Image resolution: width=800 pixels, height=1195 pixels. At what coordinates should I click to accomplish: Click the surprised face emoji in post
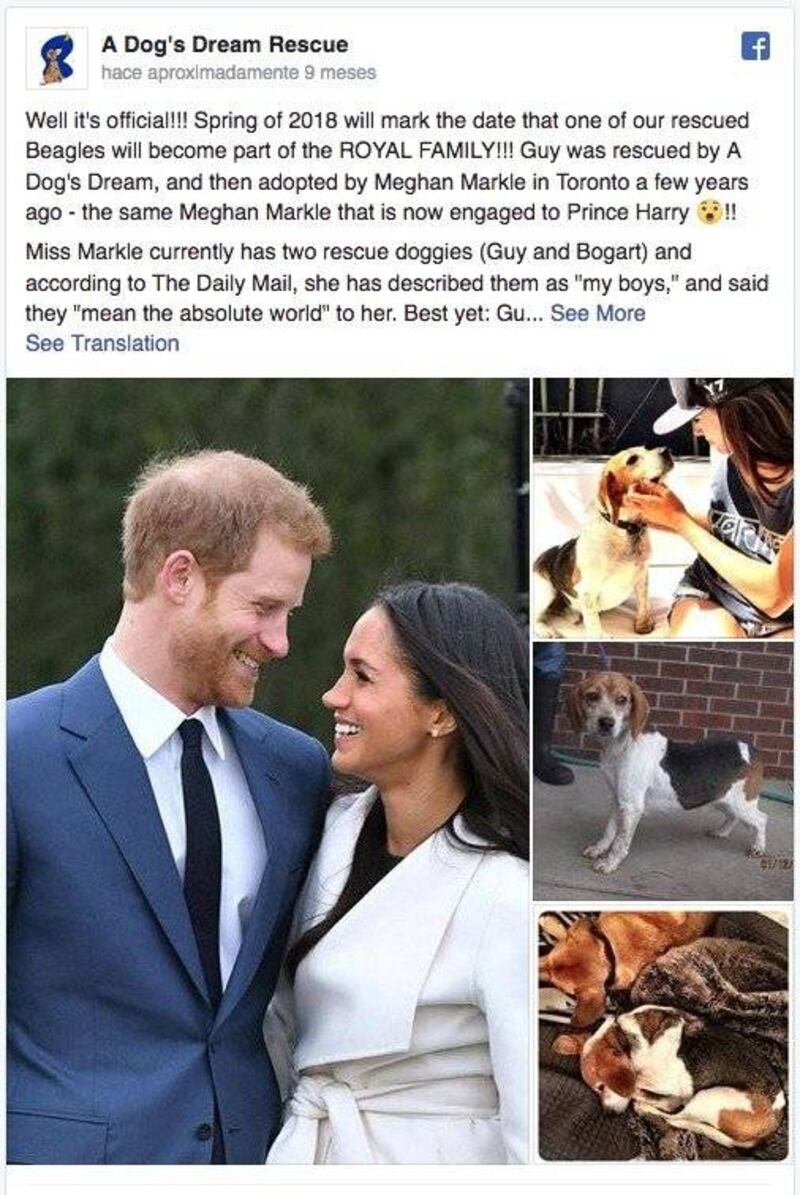[x=709, y=213]
